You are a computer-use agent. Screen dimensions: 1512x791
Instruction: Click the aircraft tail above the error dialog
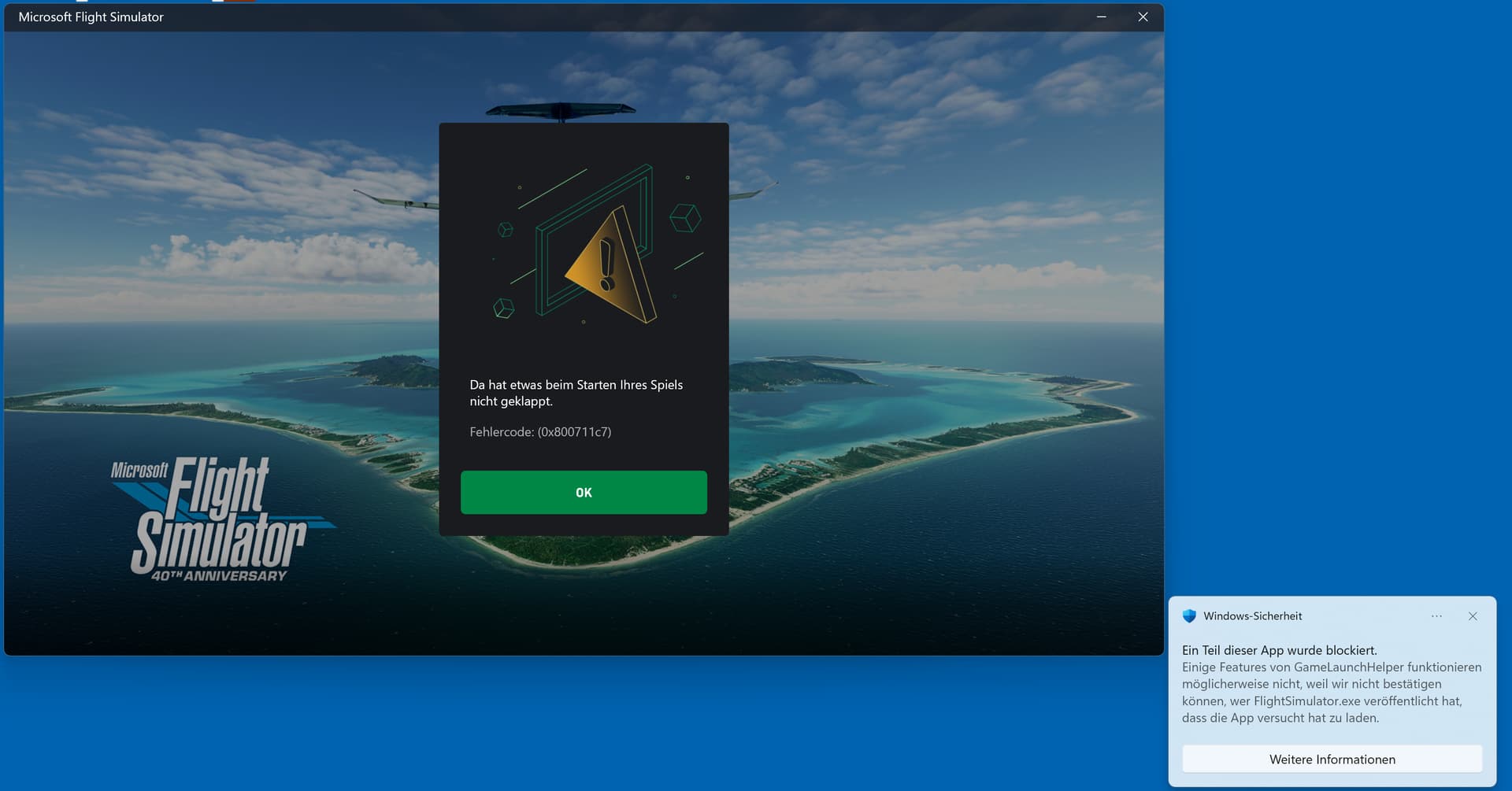(x=560, y=110)
